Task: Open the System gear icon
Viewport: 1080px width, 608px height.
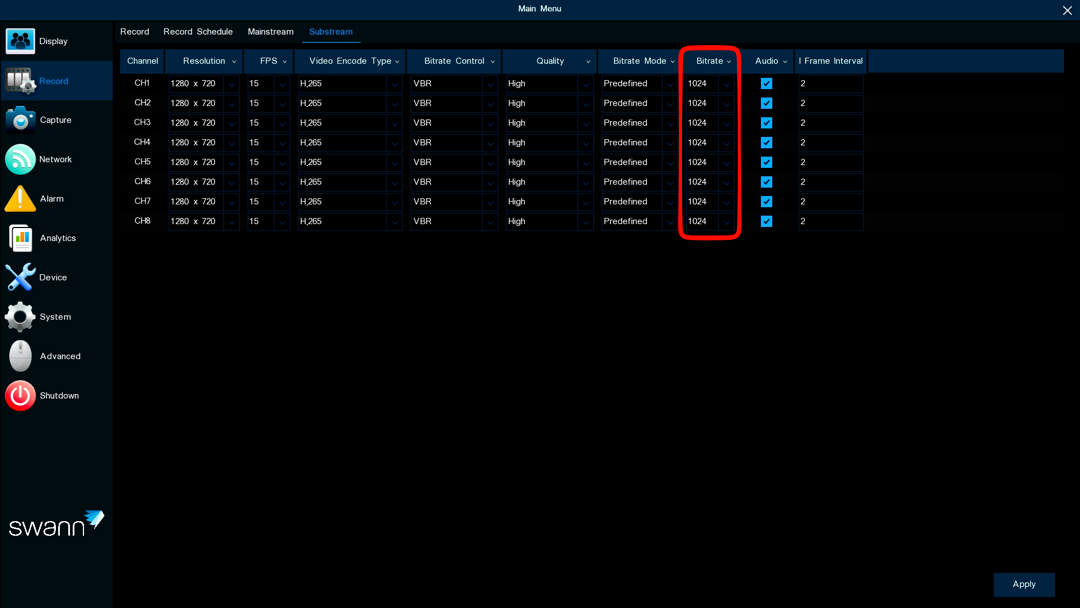Action: click(x=20, y=317)
